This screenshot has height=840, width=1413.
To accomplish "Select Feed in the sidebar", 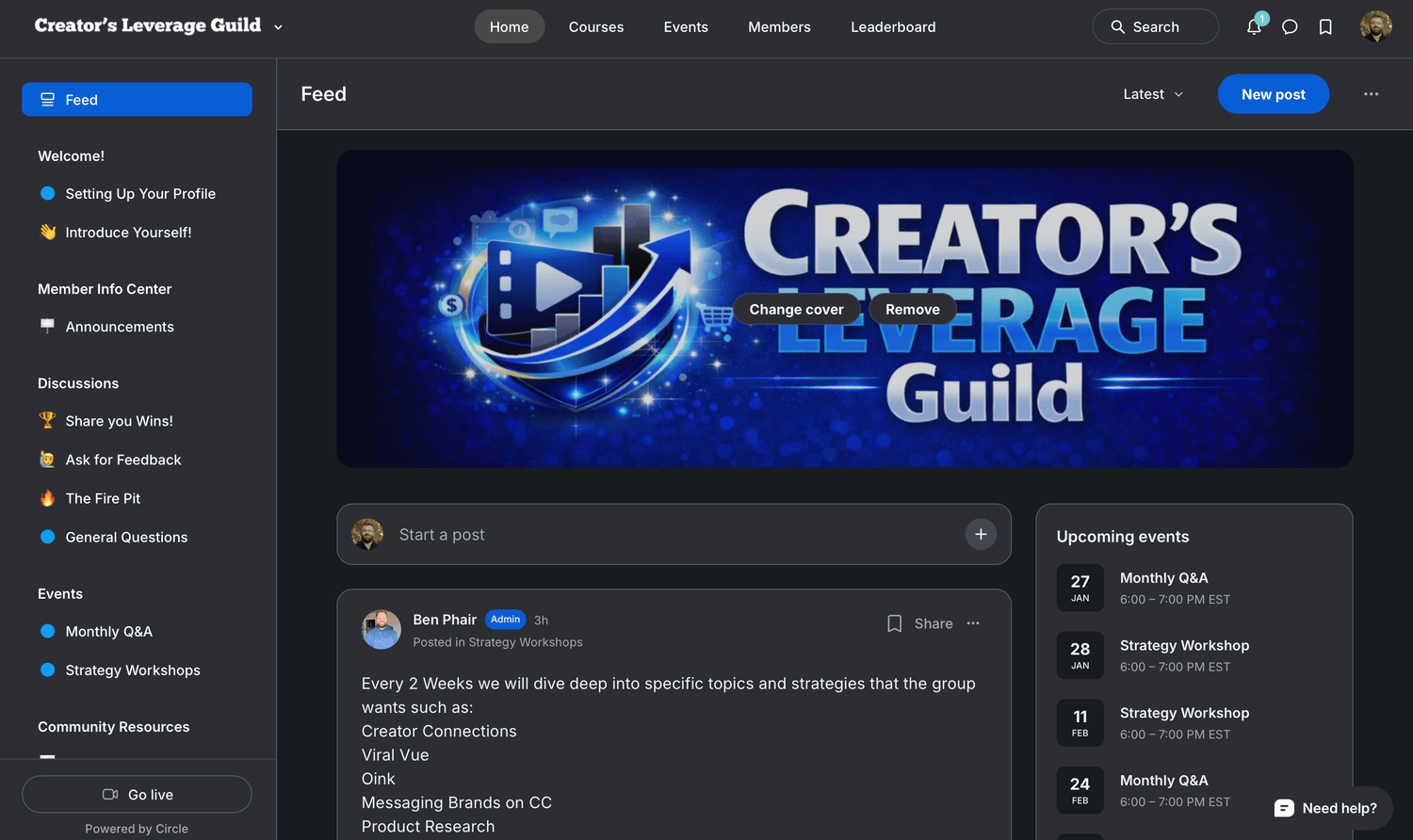I will click(x=137, y=100).
